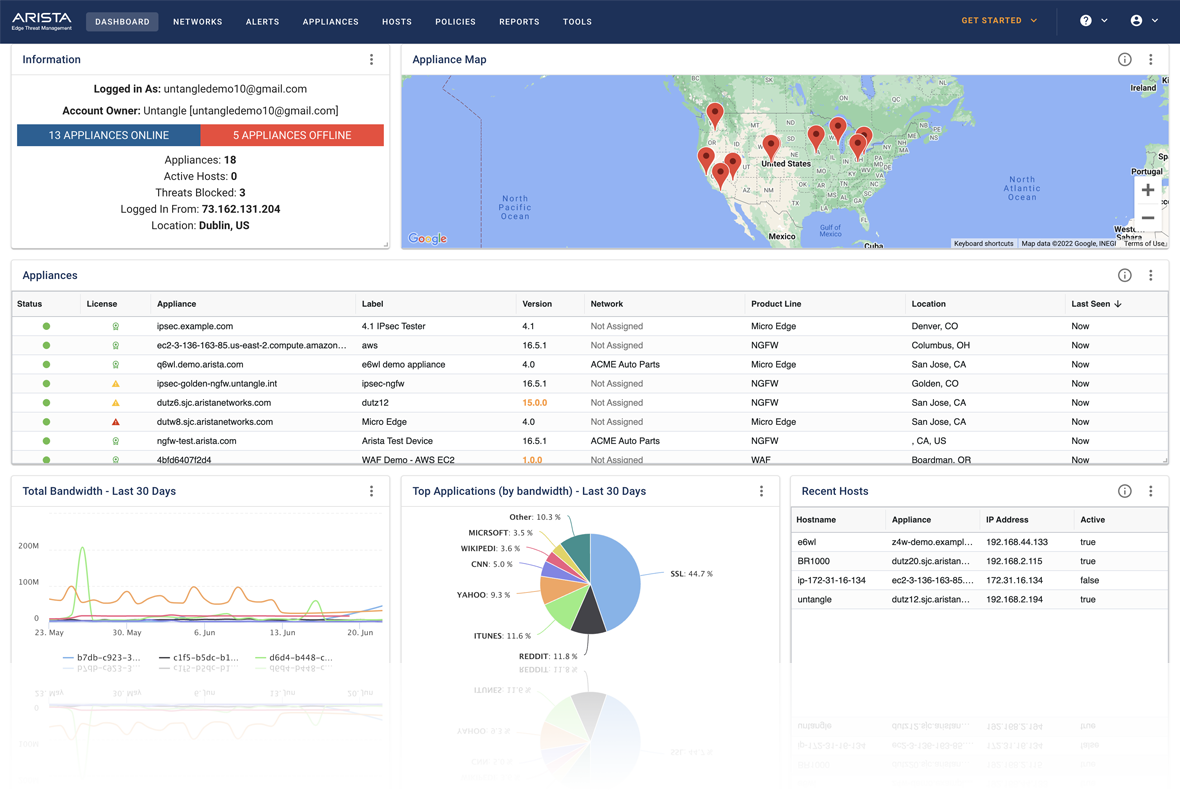
Task: Switch to the NETWORKS tab
Action: tap(197, 21)
